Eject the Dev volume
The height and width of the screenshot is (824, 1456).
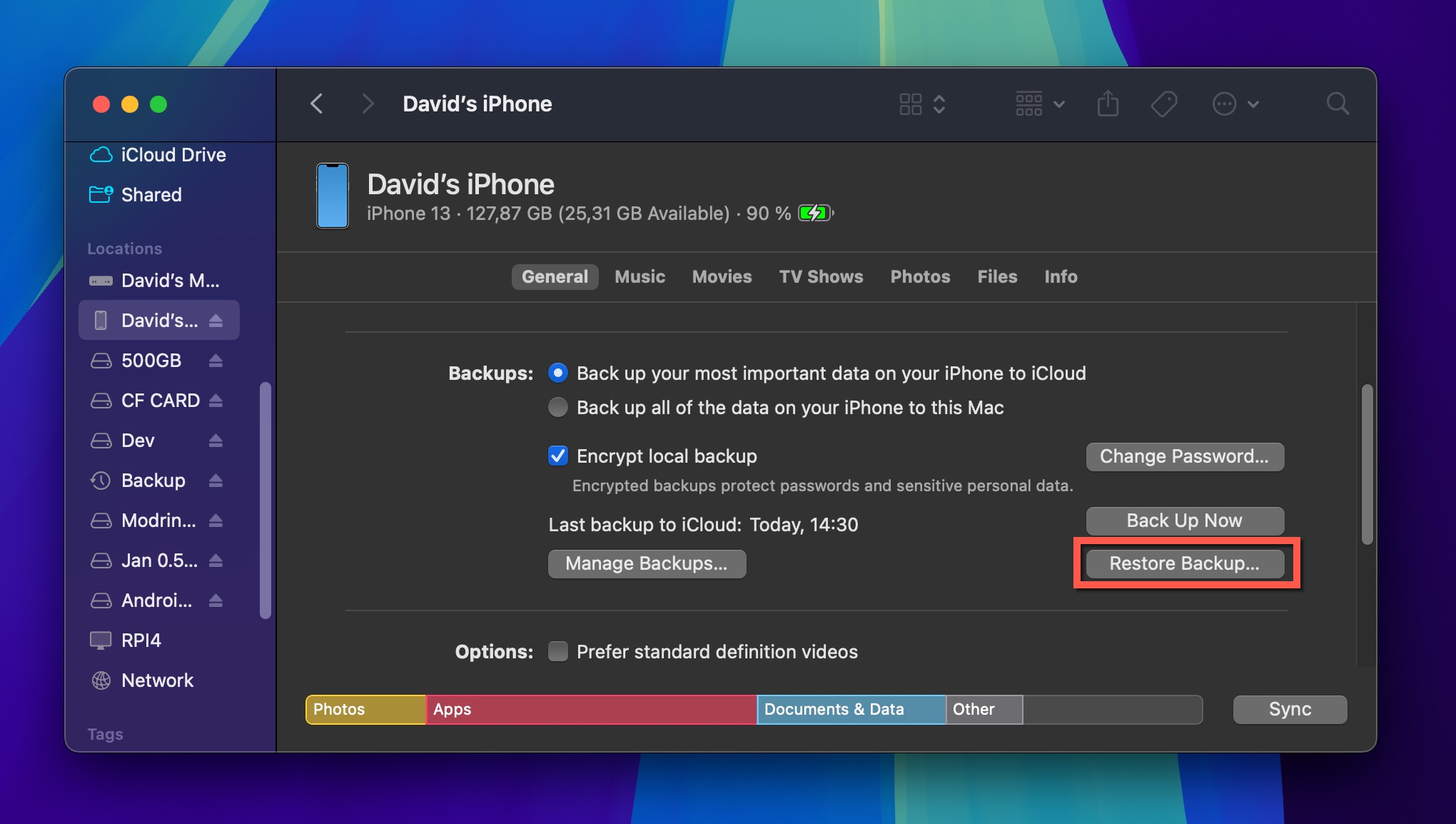pyautogui.click(x=216, y=441)
